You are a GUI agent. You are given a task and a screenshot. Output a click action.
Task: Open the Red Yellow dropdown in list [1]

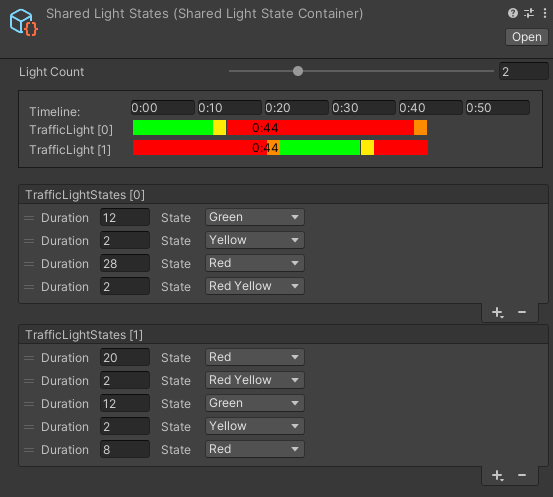[255, 380]
